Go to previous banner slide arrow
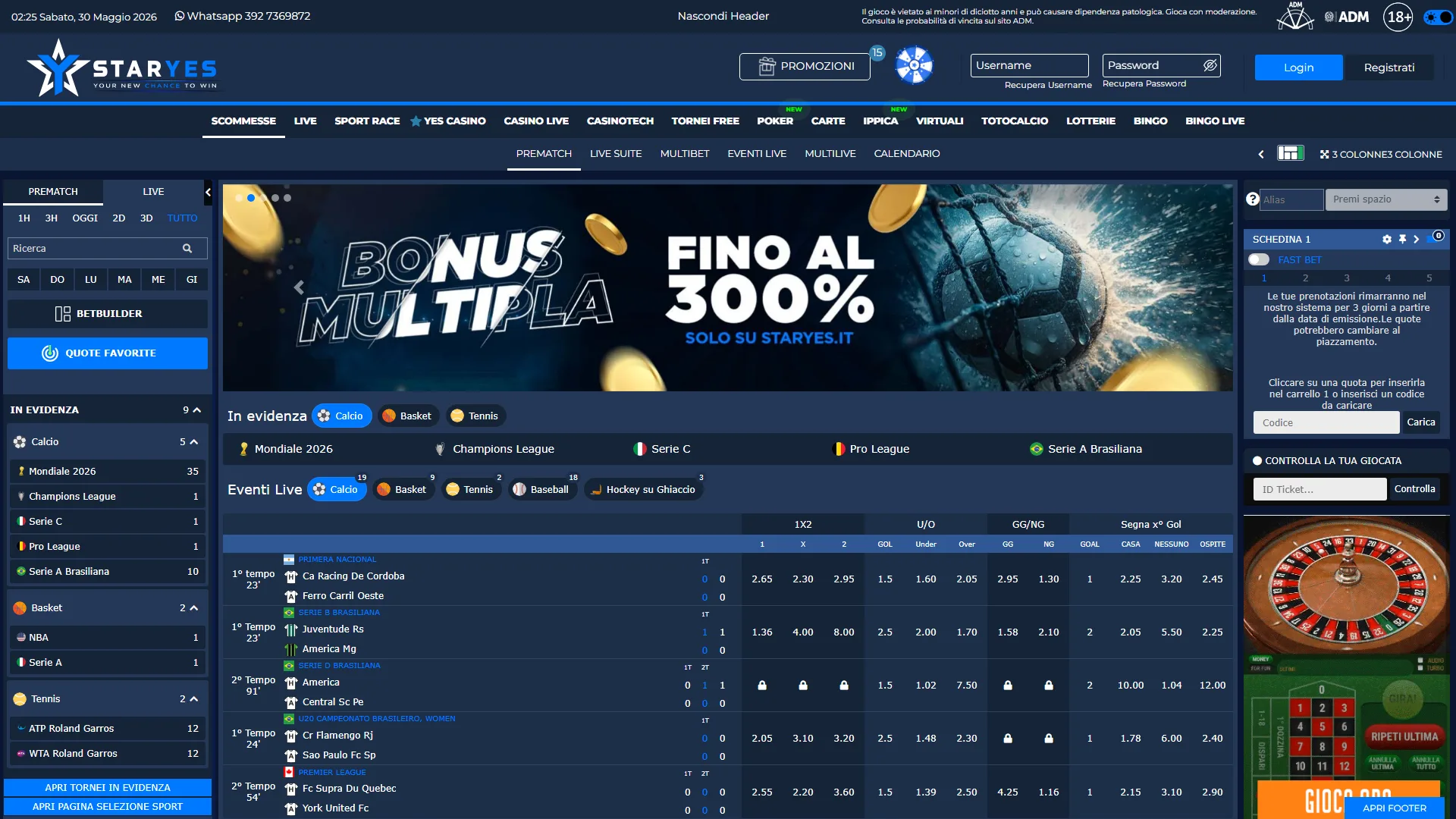Image resolution: width=1456 pixels, height=819 pixels. click(x=299, y=287)
